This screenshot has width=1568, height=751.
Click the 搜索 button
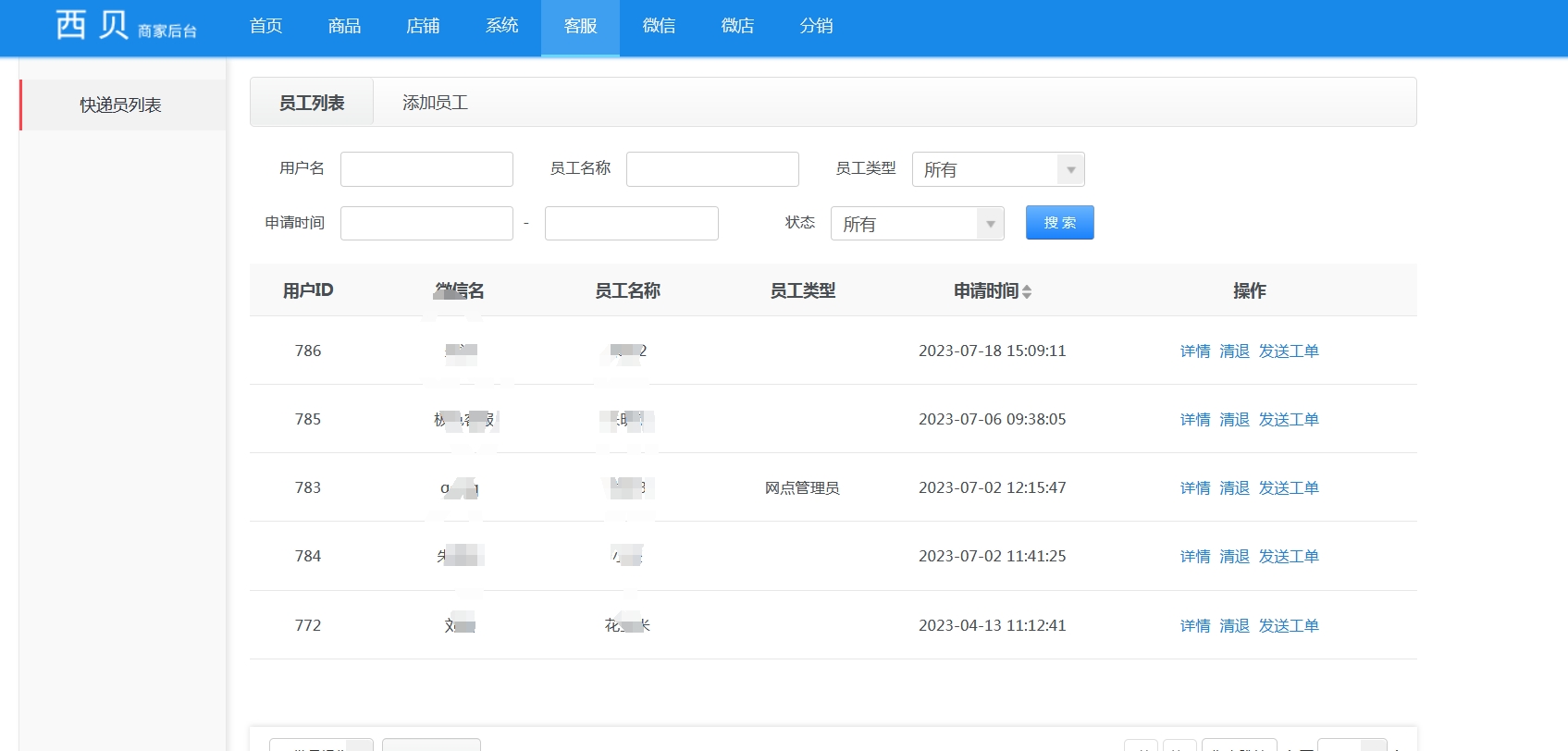click(1060, 223)
